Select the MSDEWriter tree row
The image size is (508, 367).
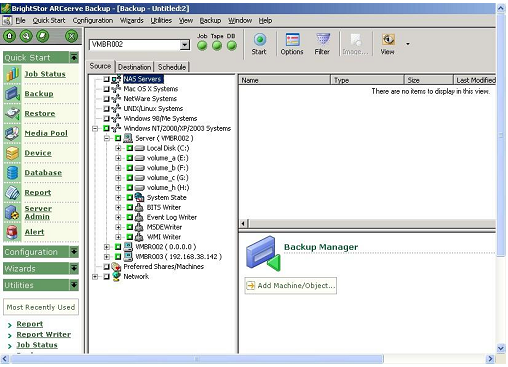[164, 227]
